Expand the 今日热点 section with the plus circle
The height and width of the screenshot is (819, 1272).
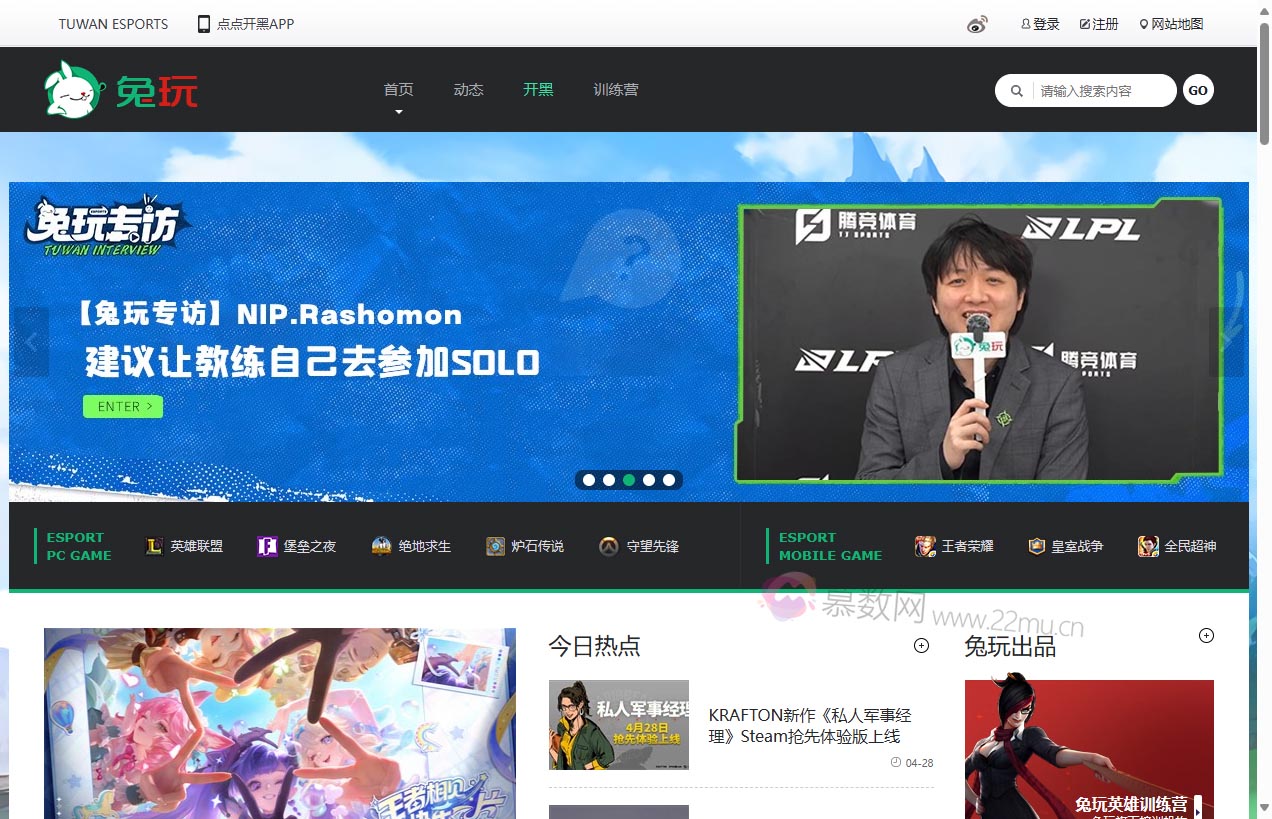[x=920, y=645]
